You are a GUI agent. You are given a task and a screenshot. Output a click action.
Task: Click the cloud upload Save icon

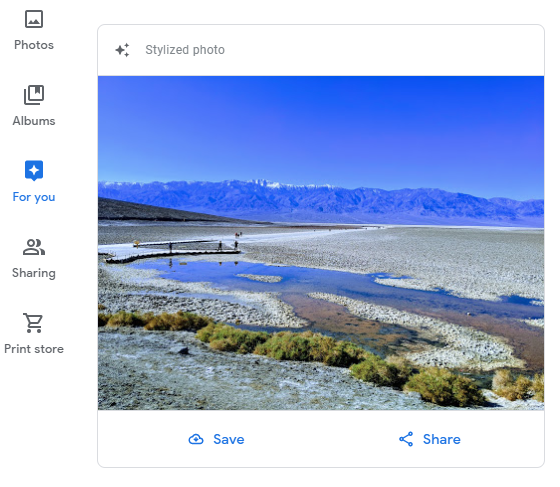(196, 439)
